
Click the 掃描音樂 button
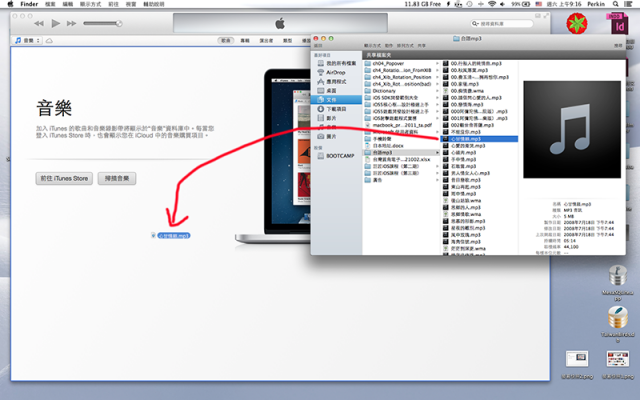click(x=117, y=178)
